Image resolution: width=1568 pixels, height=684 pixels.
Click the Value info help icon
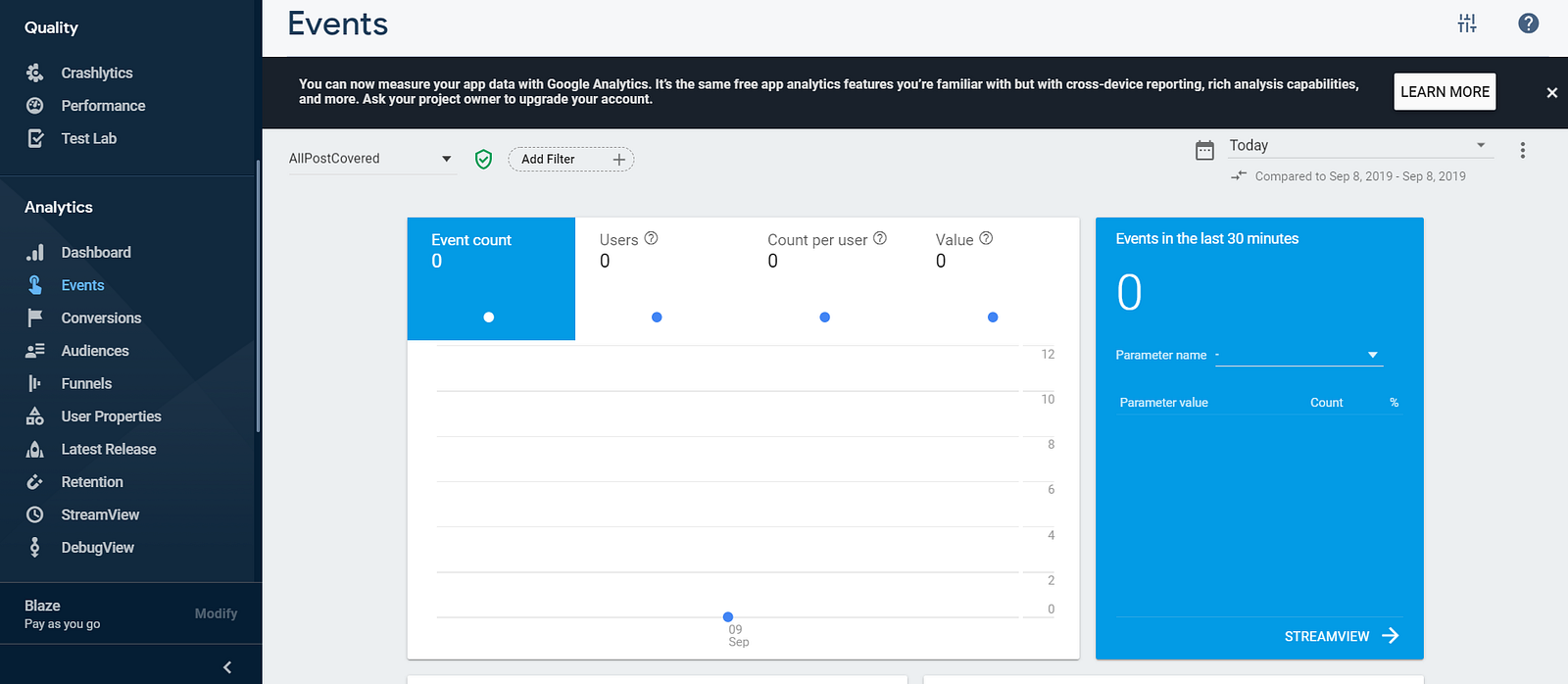[986, 238]
